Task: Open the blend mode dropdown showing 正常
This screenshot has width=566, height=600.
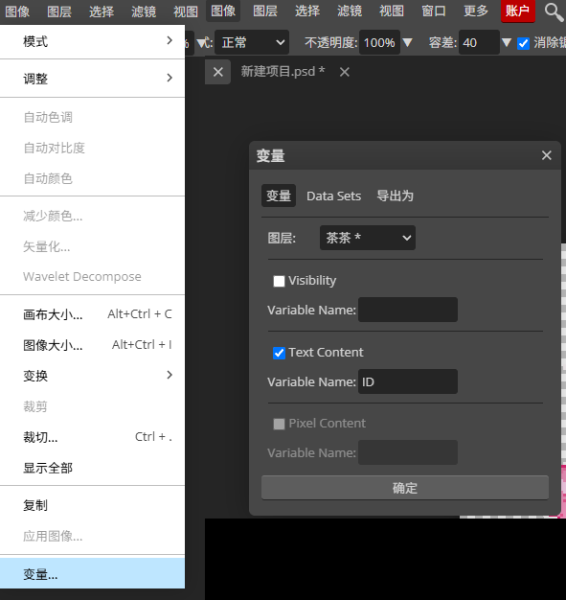Action: [252, 42]
